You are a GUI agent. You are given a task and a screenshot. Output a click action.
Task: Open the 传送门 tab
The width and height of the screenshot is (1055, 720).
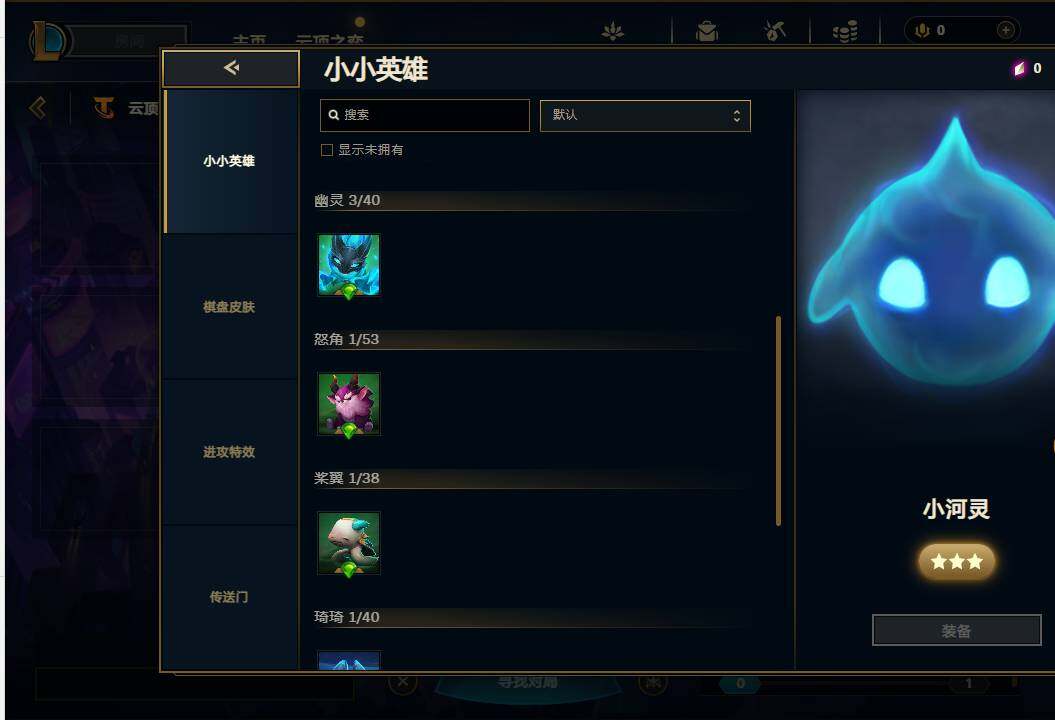click(x=230, y=598)
